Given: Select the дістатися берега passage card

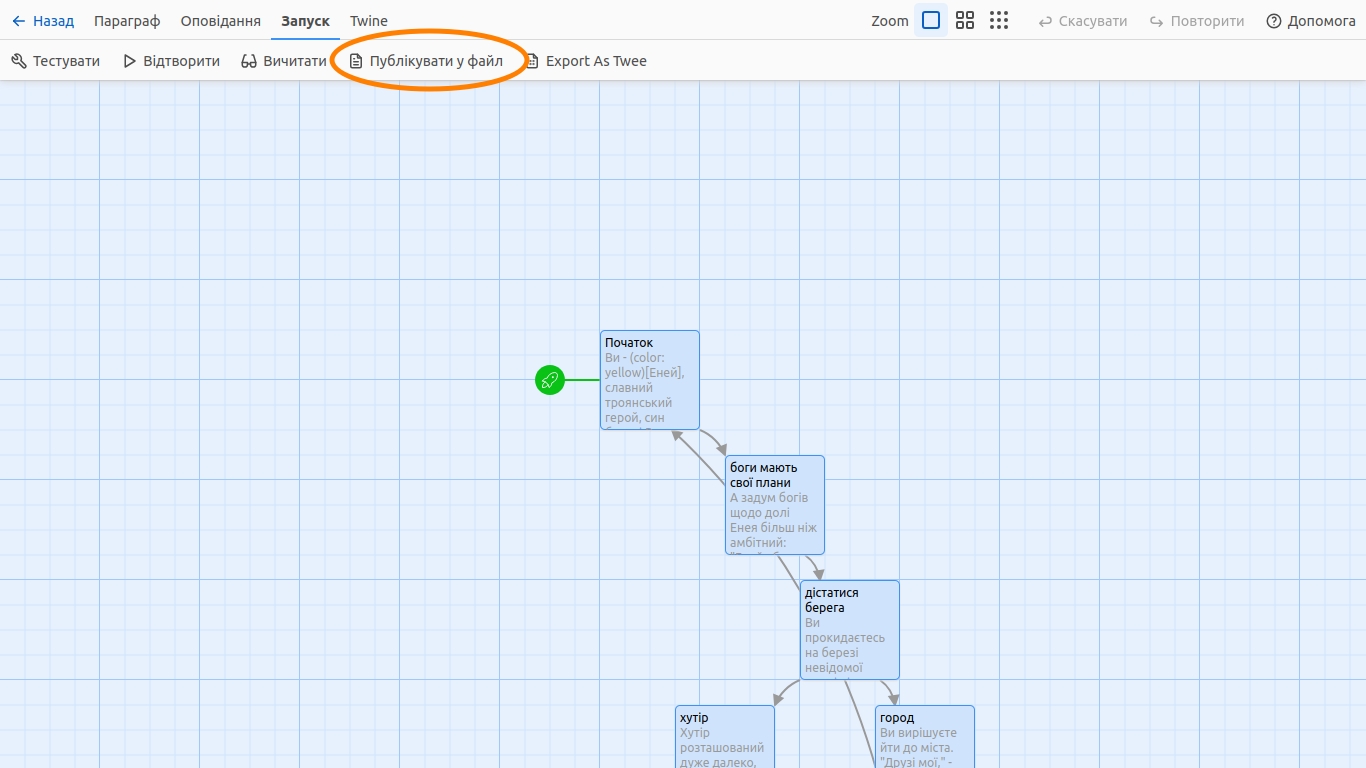Looking at the screenshot, I should tap(849, 630).
